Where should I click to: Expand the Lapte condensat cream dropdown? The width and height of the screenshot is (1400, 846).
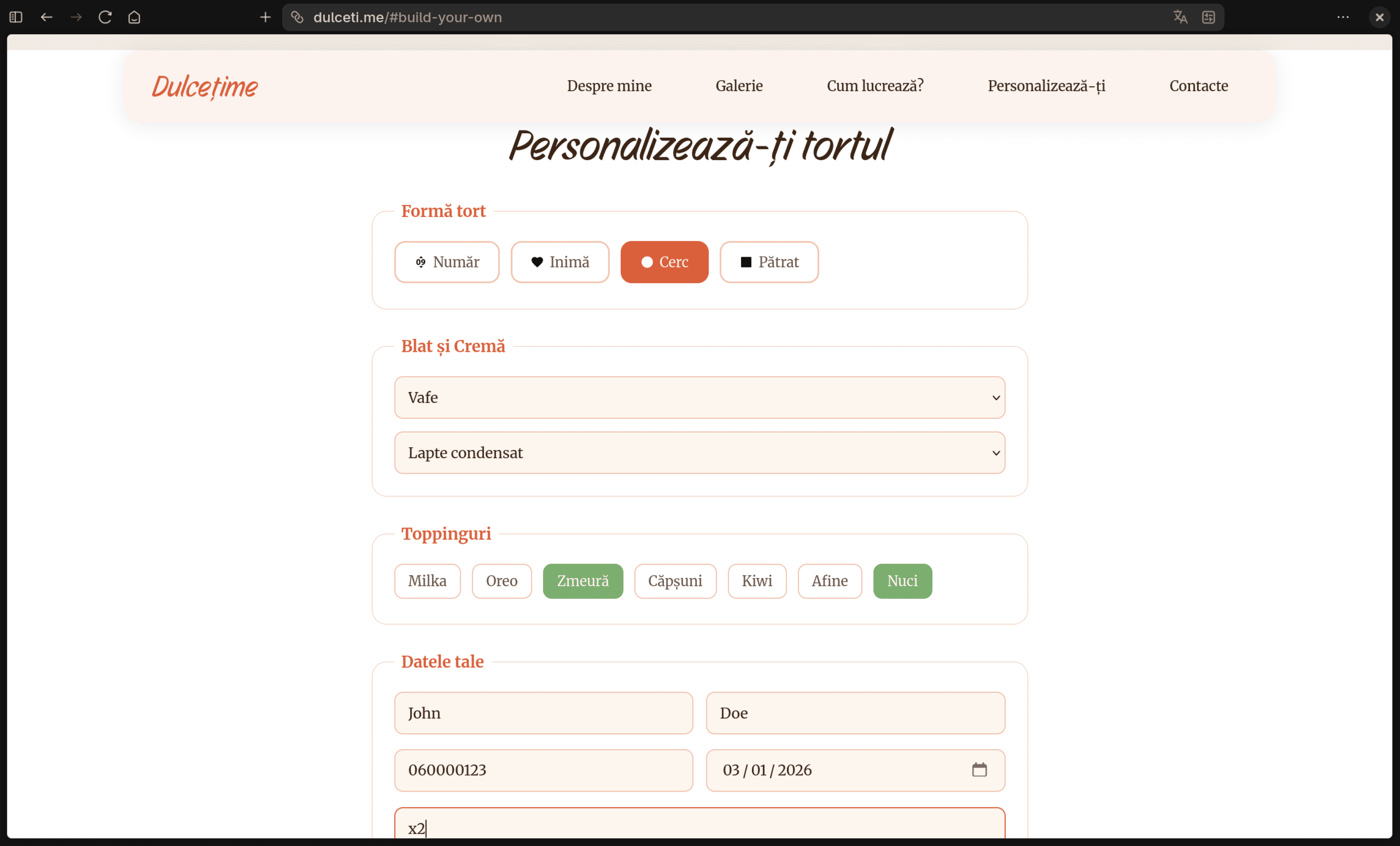699,452
